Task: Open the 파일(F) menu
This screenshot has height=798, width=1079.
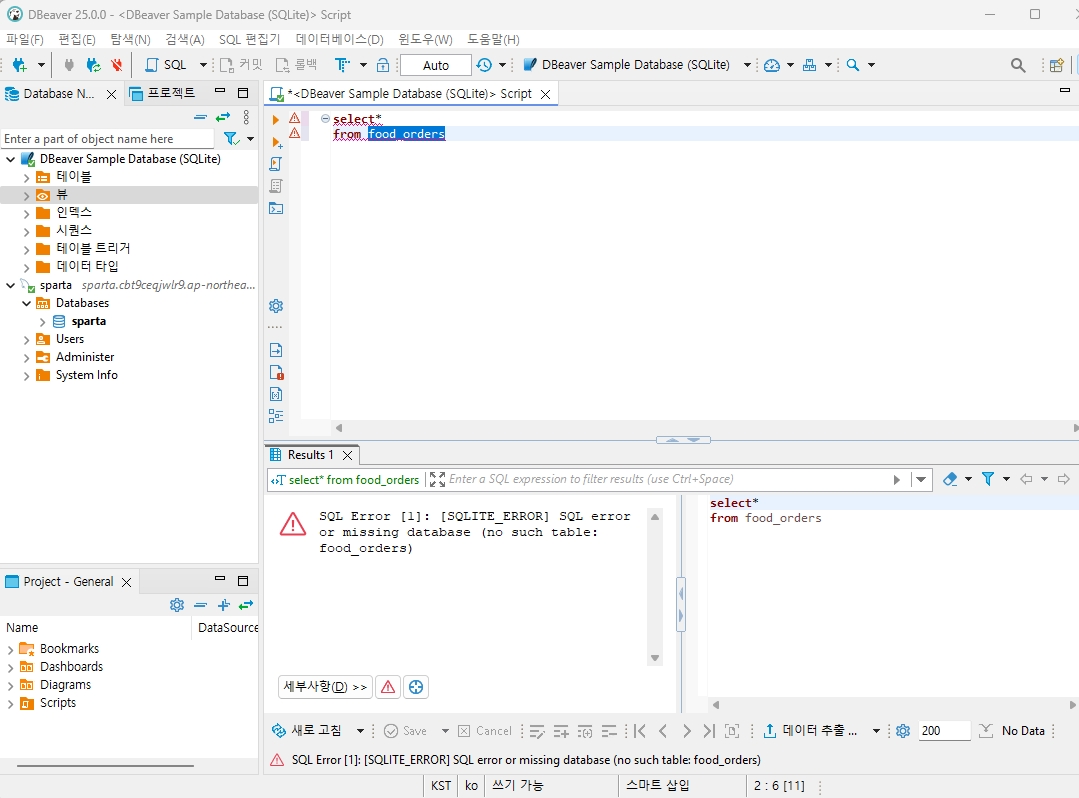Action: (25, 39)
